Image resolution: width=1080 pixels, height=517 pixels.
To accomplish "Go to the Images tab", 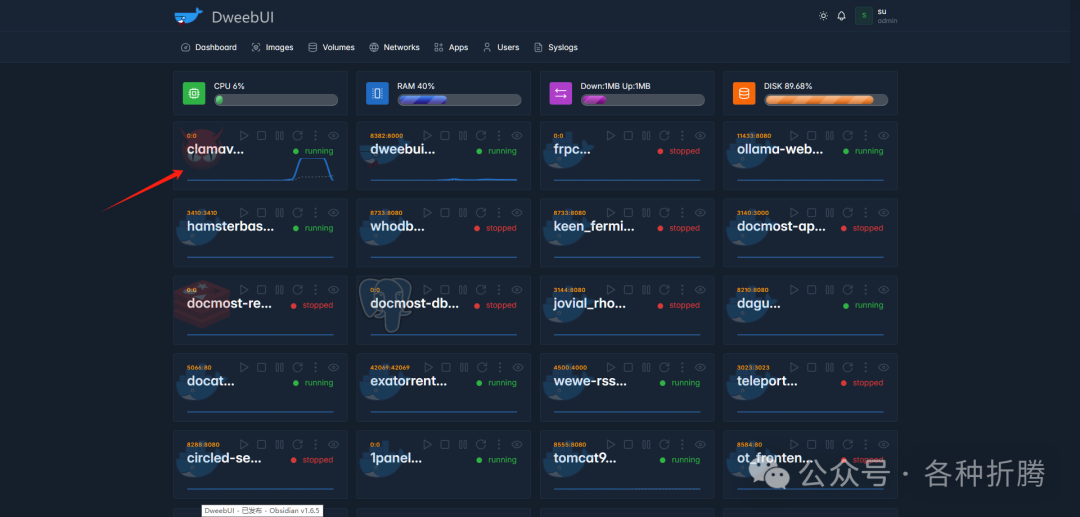I will point(272,48).
